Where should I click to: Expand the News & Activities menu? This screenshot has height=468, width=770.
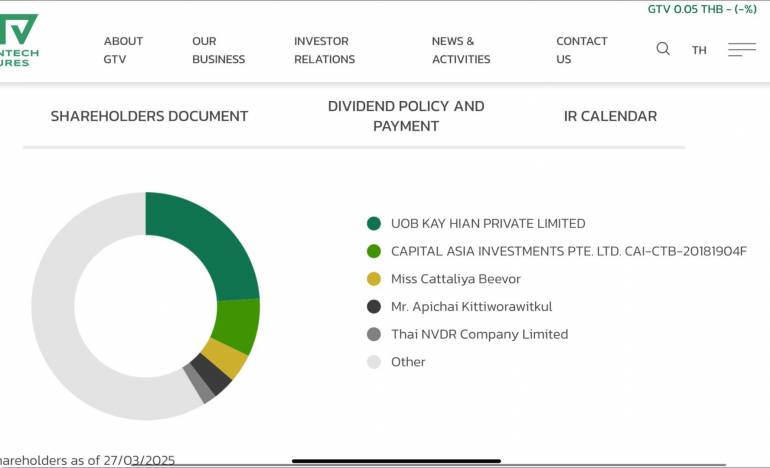pos(460,50)
